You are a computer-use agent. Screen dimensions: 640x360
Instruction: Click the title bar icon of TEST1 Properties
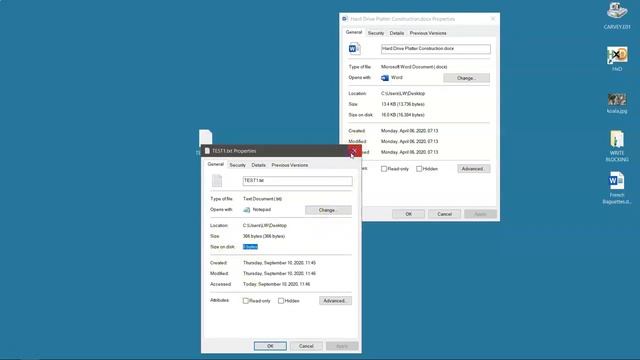(207, 151)
